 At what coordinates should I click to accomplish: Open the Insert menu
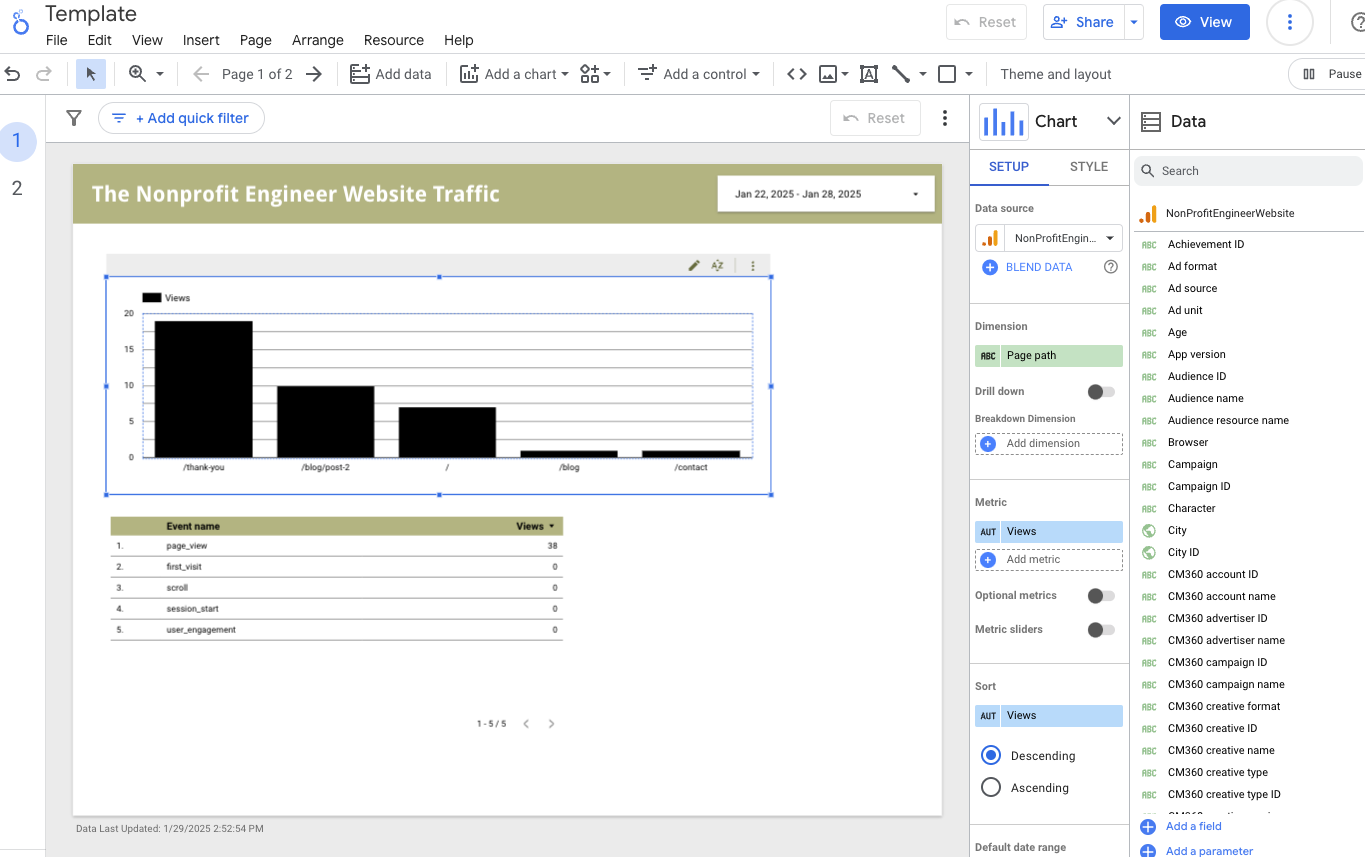pos(201,40)
